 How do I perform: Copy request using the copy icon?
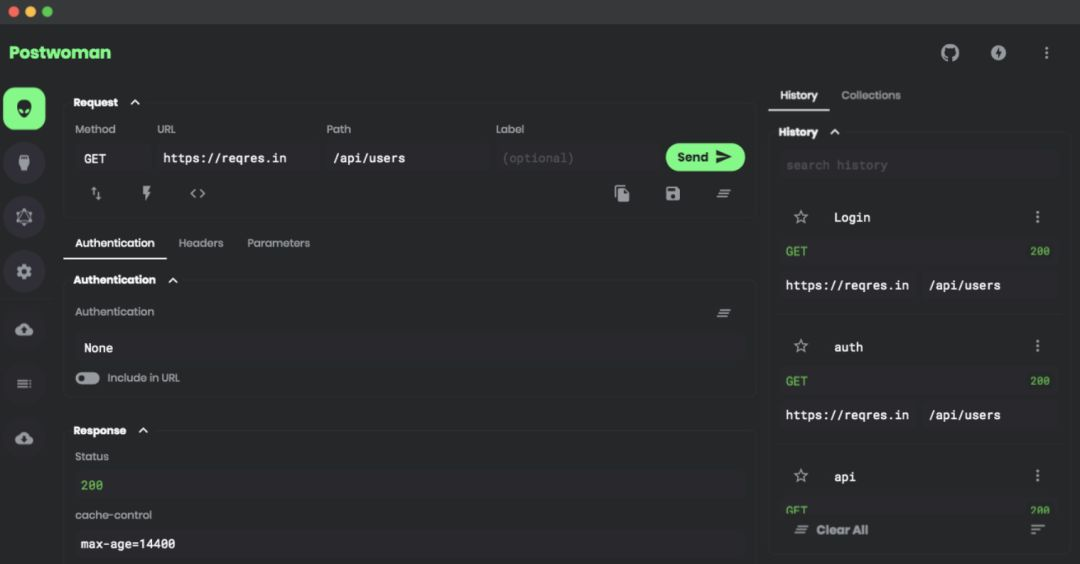pyautogui.click(x=622, y=194)
